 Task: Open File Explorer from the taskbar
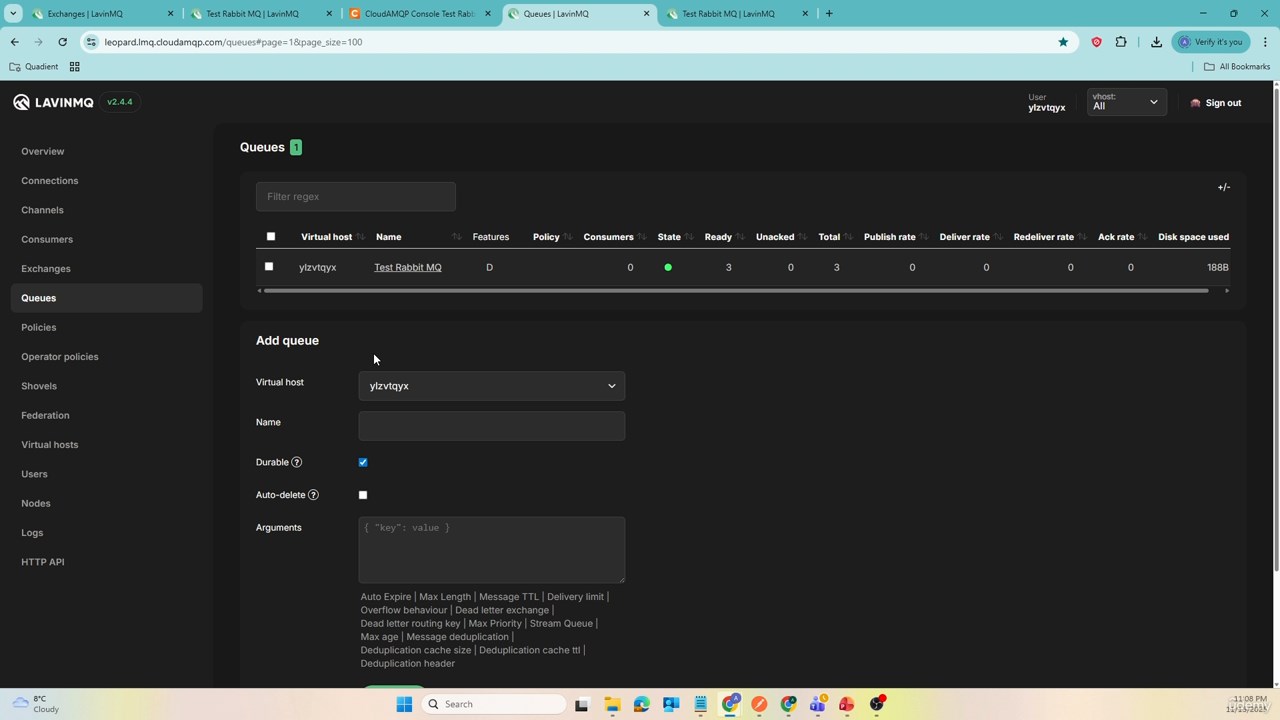612,704
